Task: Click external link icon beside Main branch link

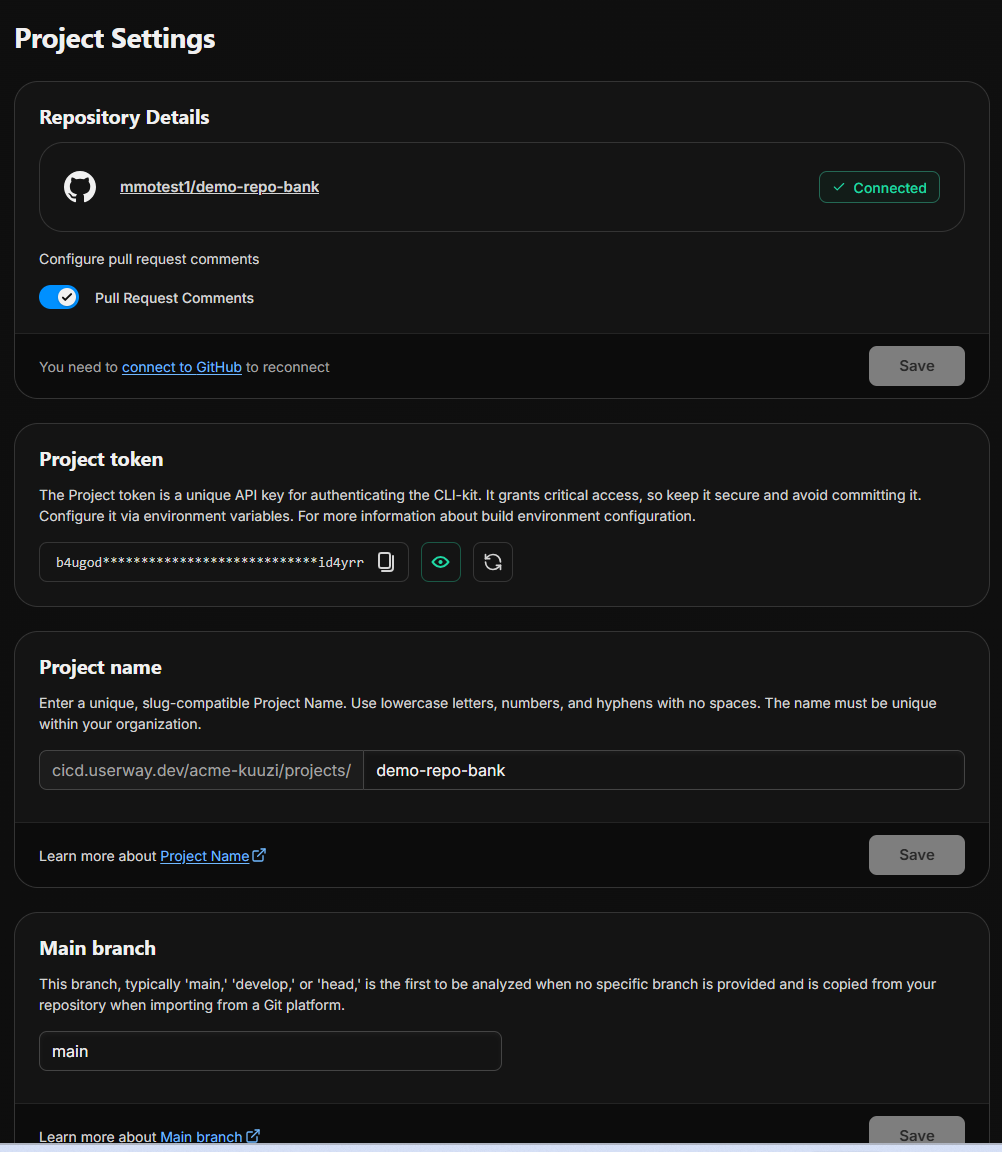Action: pos(253,1136)
